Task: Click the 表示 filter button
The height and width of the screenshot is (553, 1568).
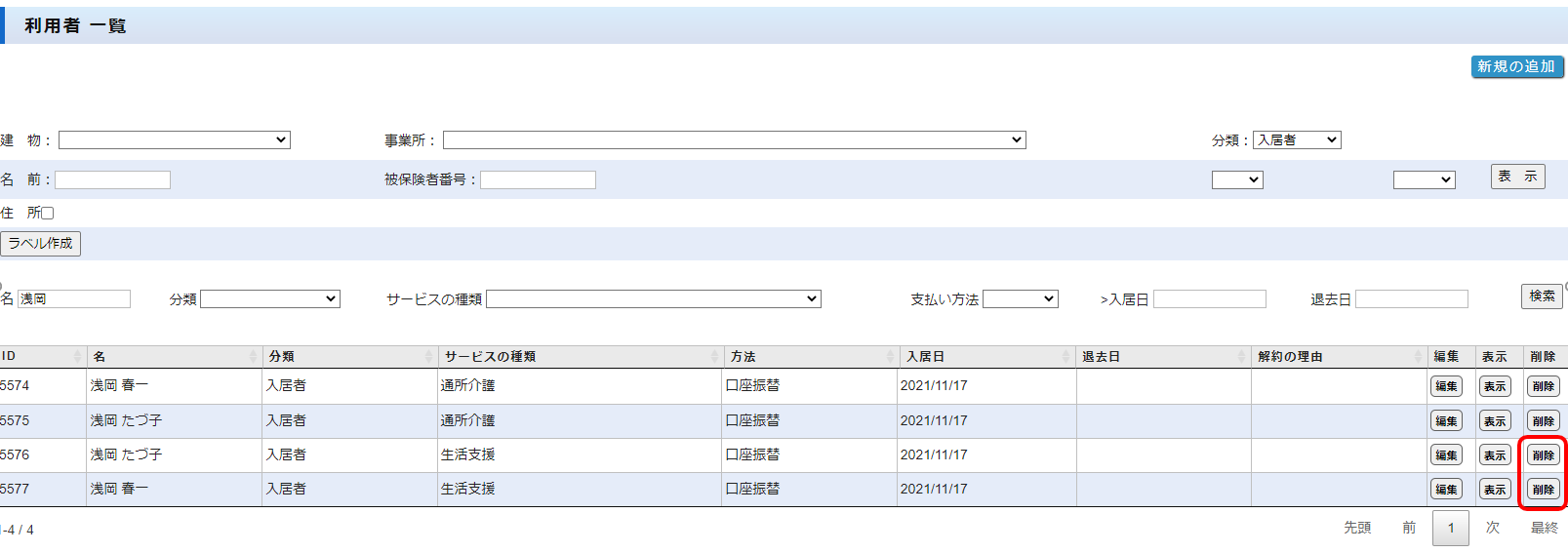Action: [1517, 177]
